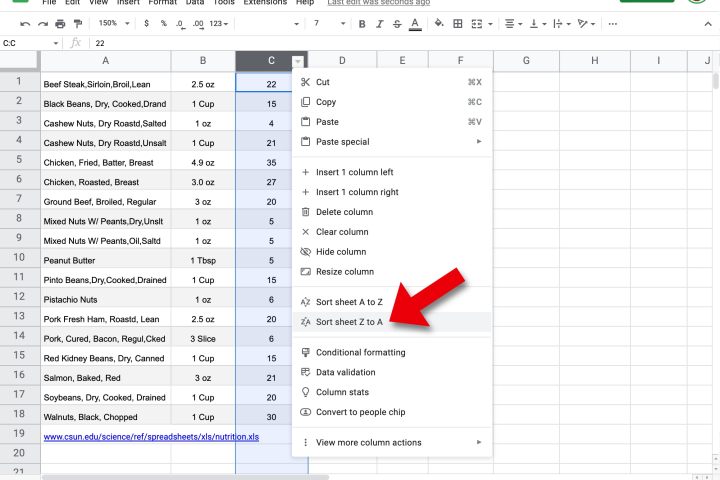Click the Print icon in the toolbar

[x=60, y=23]
